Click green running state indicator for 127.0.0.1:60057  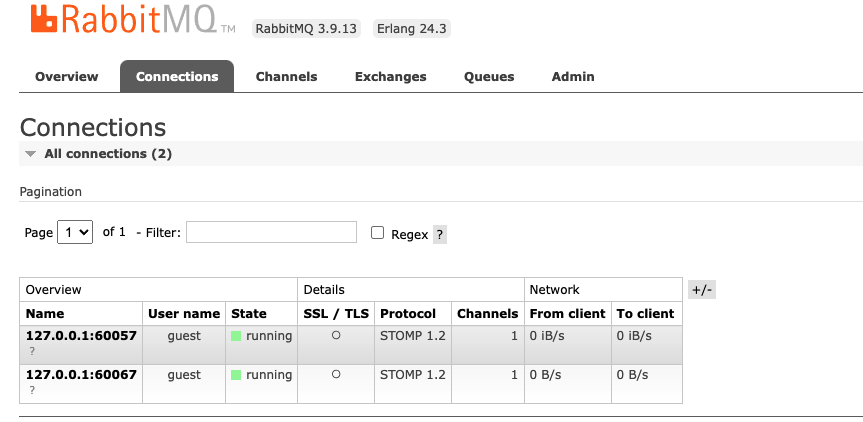(236, 337)
